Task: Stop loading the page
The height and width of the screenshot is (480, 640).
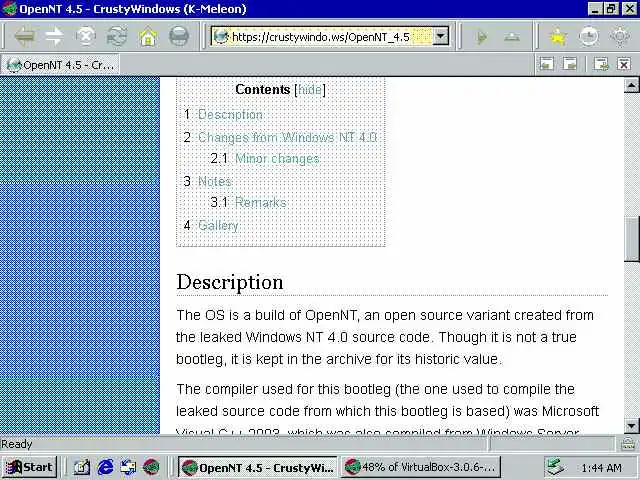Action: click(86, 37)
